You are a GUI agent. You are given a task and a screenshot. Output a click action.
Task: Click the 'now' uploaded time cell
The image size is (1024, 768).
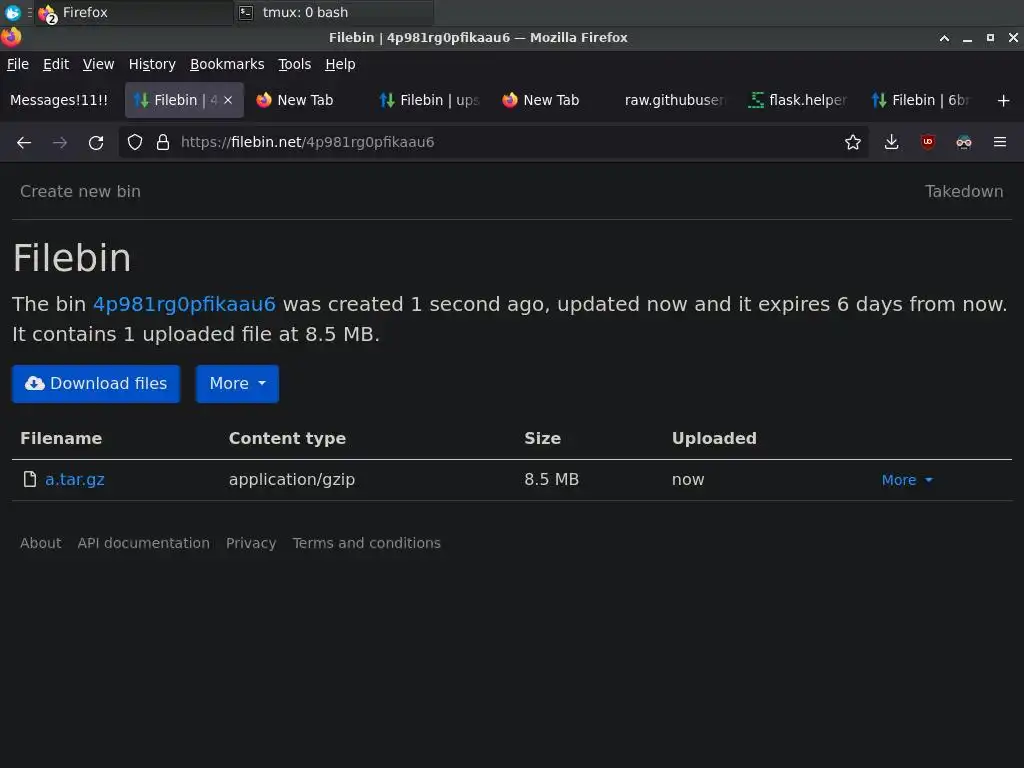(688, 479)
